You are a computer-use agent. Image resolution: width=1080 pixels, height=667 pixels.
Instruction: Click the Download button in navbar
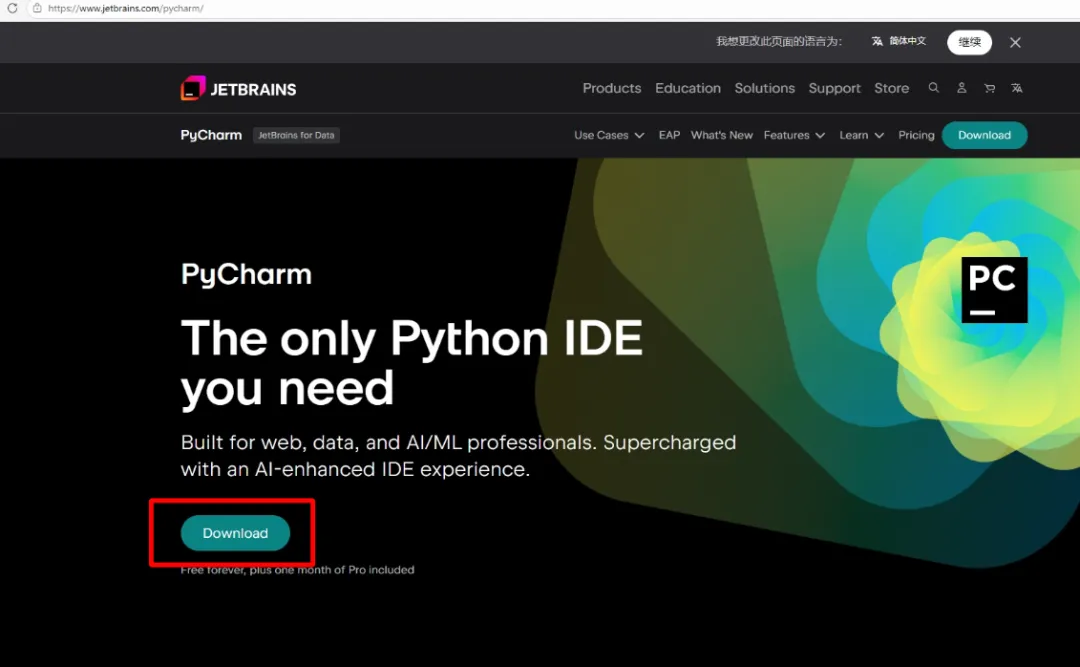pos(984,135)
